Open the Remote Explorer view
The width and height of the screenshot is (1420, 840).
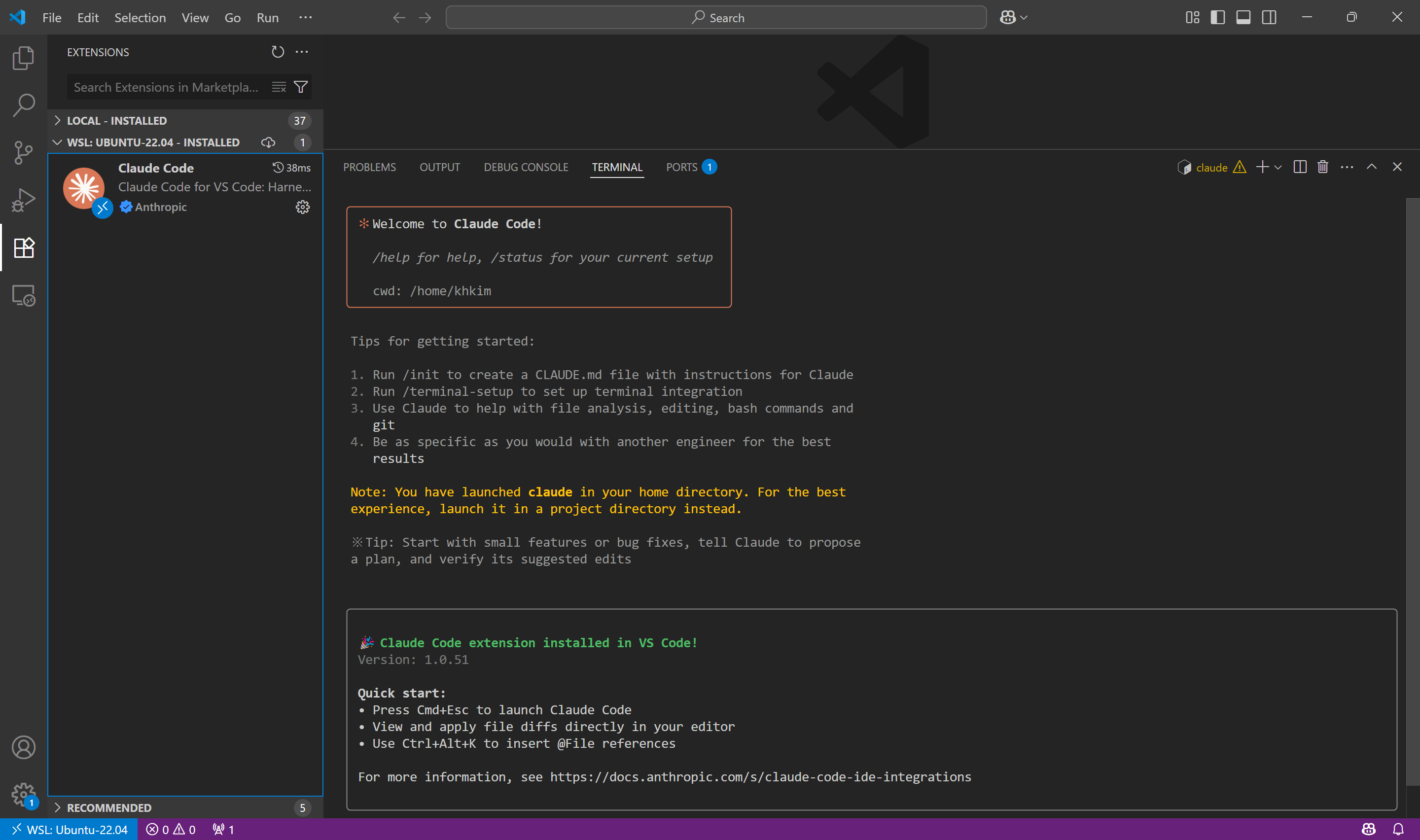pyautogui.click(x=23, y=295)
